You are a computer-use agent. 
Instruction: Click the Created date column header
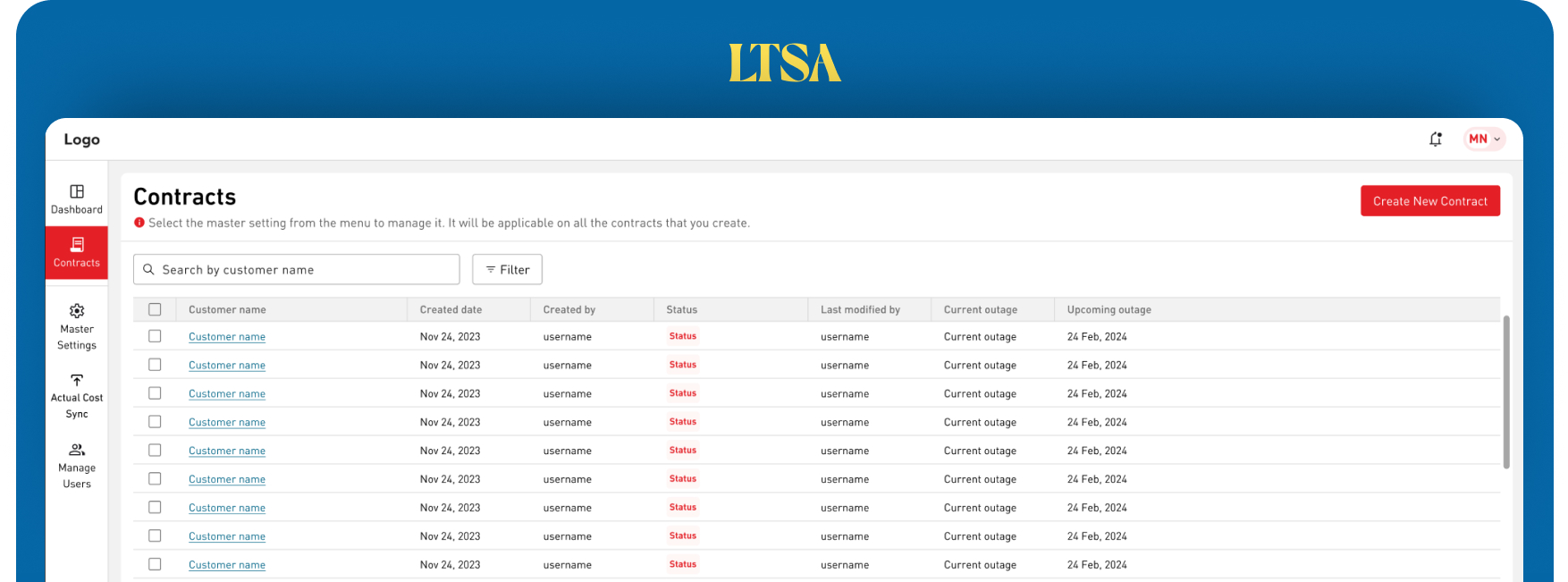(x=451, y=309)
